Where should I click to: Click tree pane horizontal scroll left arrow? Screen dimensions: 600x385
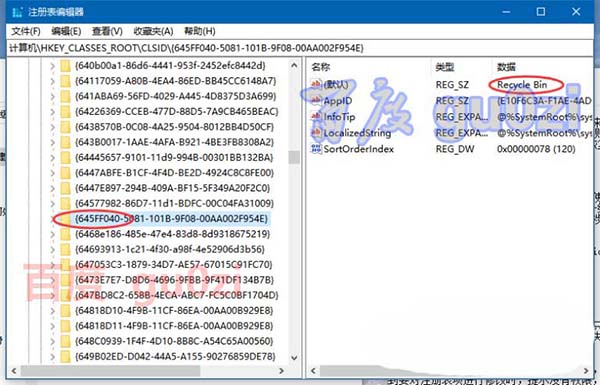[x=14, y=371]
